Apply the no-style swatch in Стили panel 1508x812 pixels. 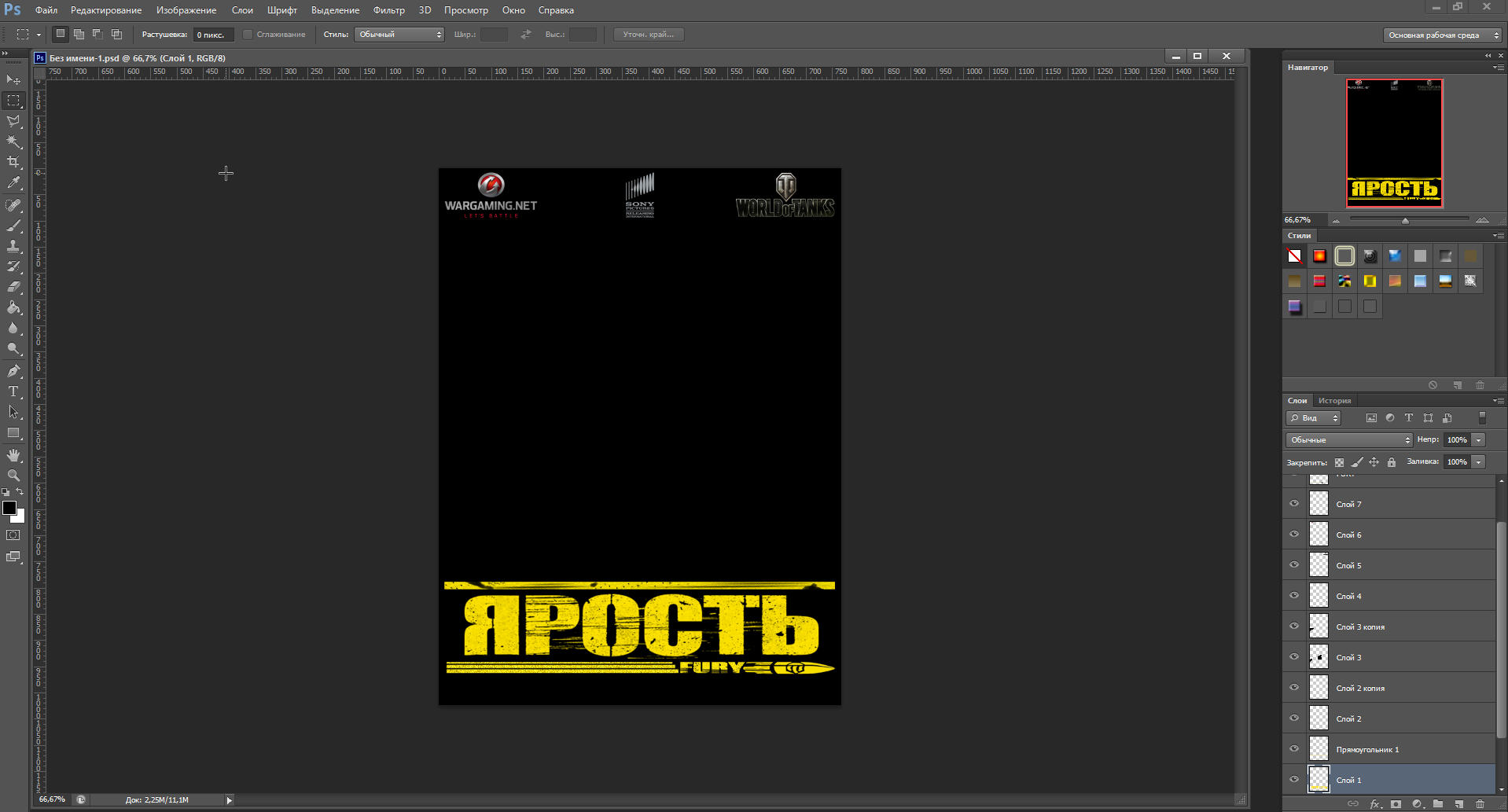click(1294, 255)
